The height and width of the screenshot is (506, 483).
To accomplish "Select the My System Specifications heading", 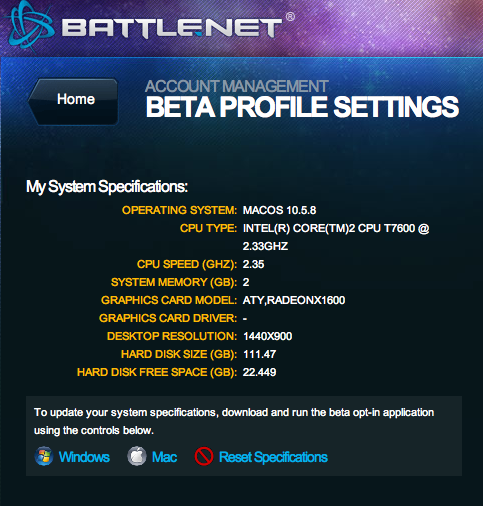I will (x=107, y=186).
